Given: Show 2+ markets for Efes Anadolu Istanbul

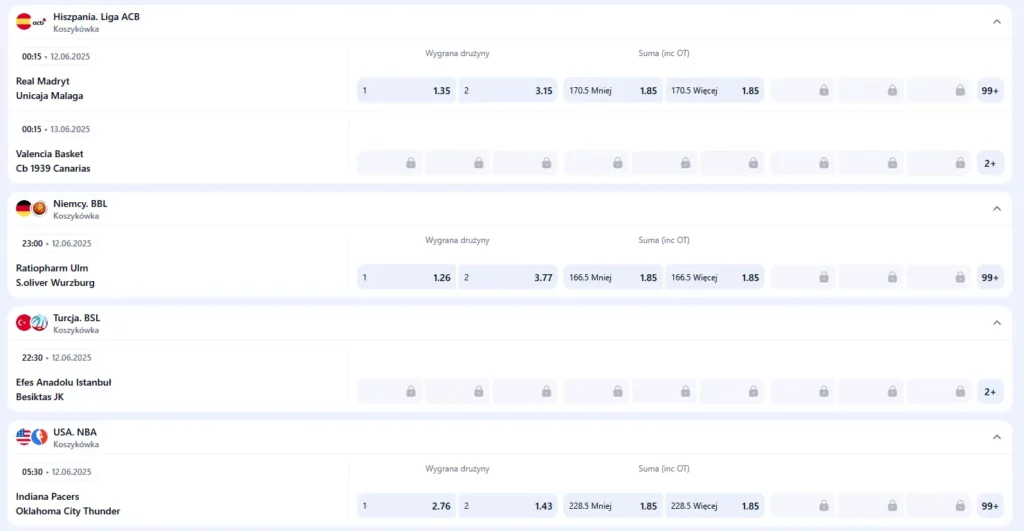Looking at the screenshot, I should [990, 392].
